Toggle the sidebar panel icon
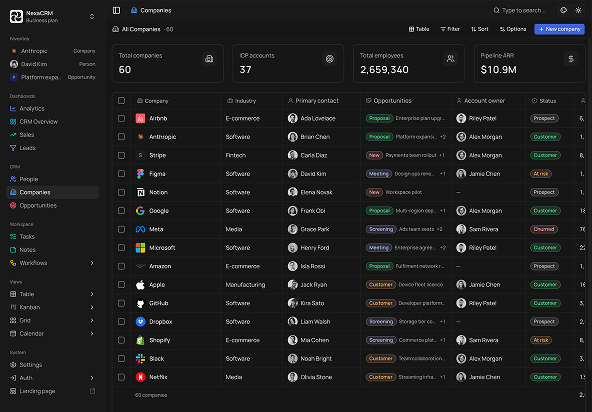 (116, 11)
